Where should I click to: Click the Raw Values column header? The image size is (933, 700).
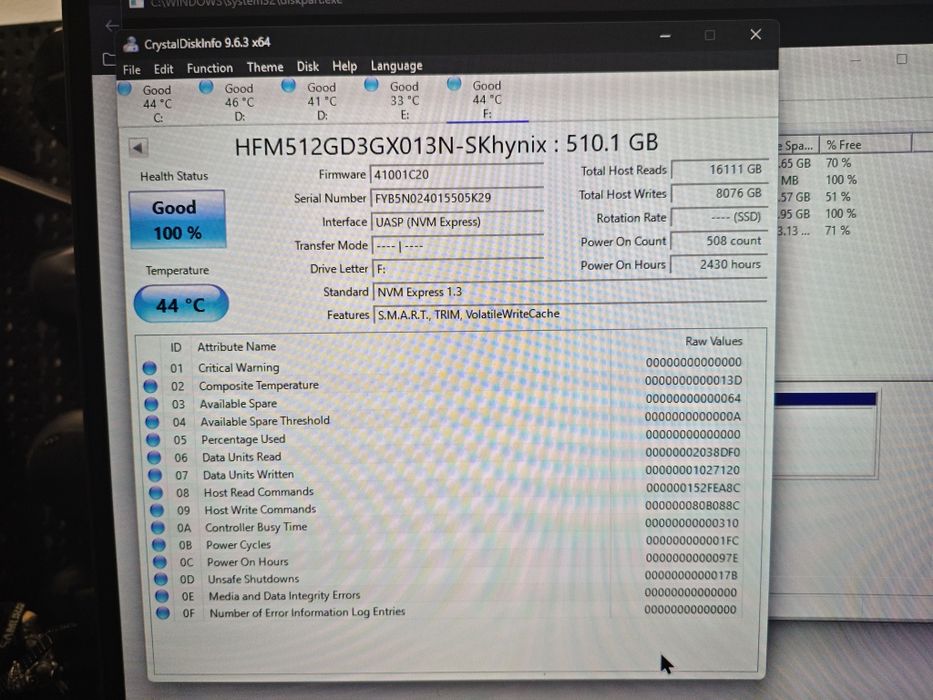[x=713, y=341]
